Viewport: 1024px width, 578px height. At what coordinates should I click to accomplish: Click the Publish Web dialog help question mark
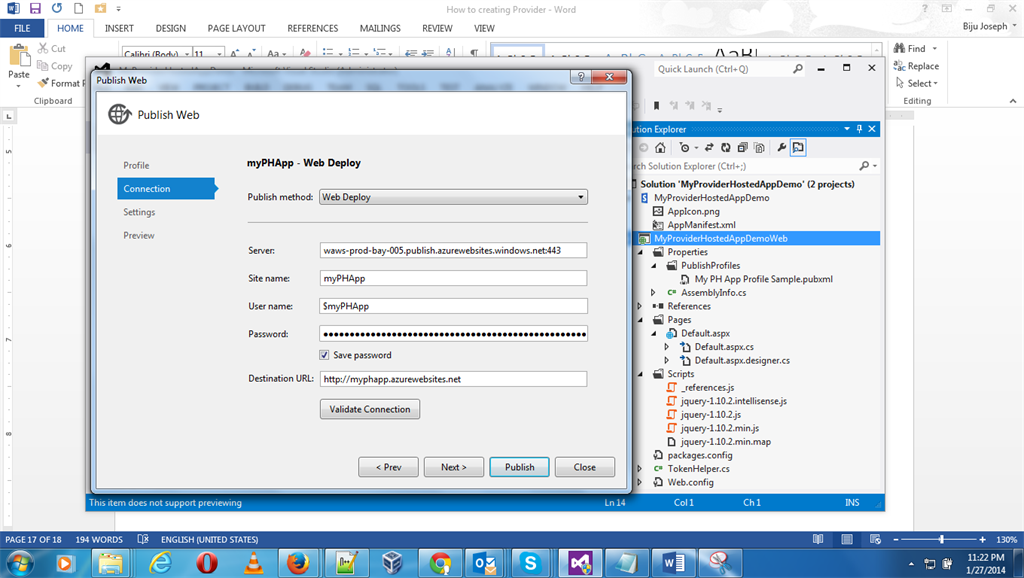[x=581, y=76]
